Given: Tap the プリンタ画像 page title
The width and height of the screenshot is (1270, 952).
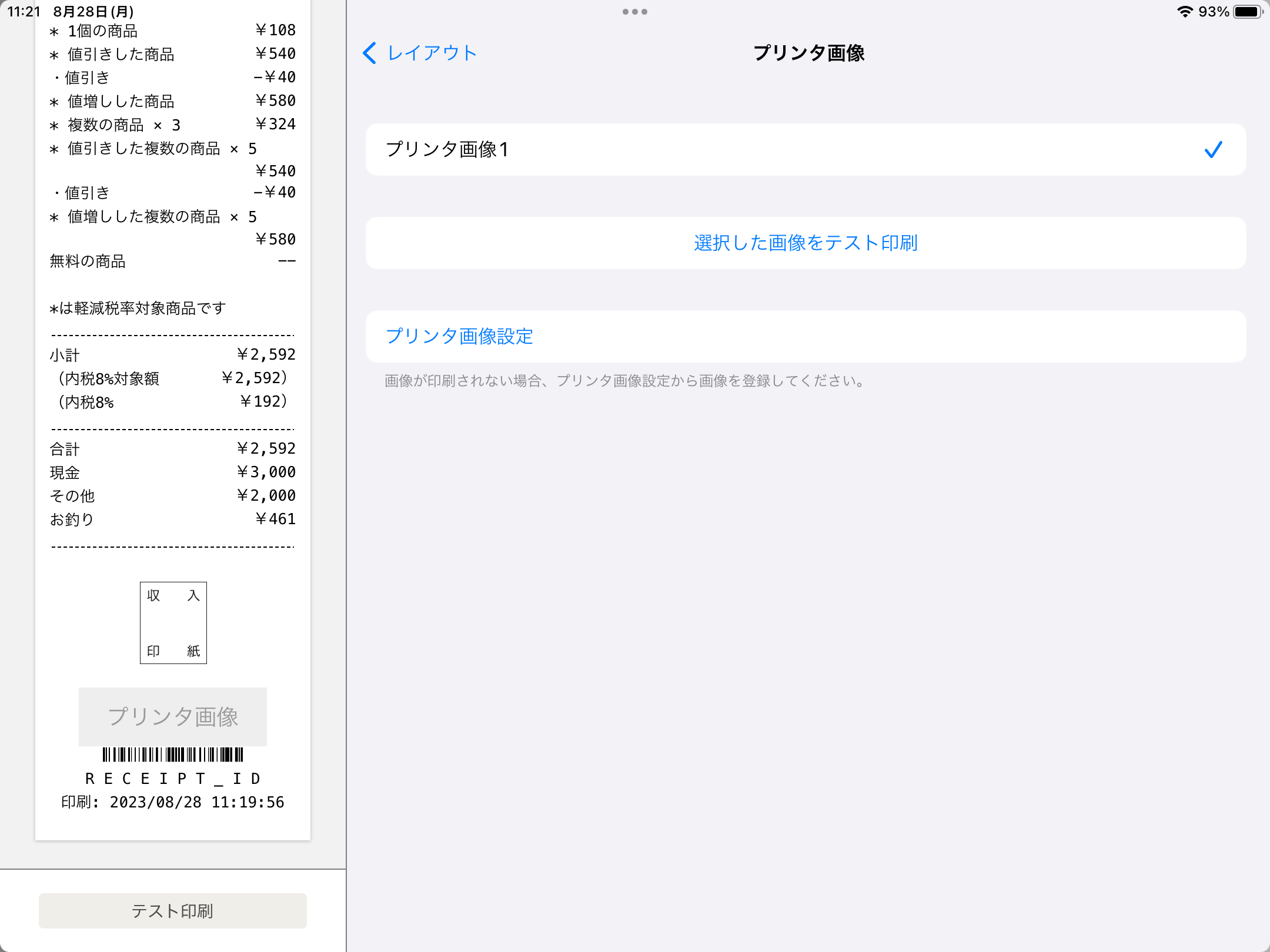Looking at the screenshot, I should pyautogui.click(x=809, y=53).
